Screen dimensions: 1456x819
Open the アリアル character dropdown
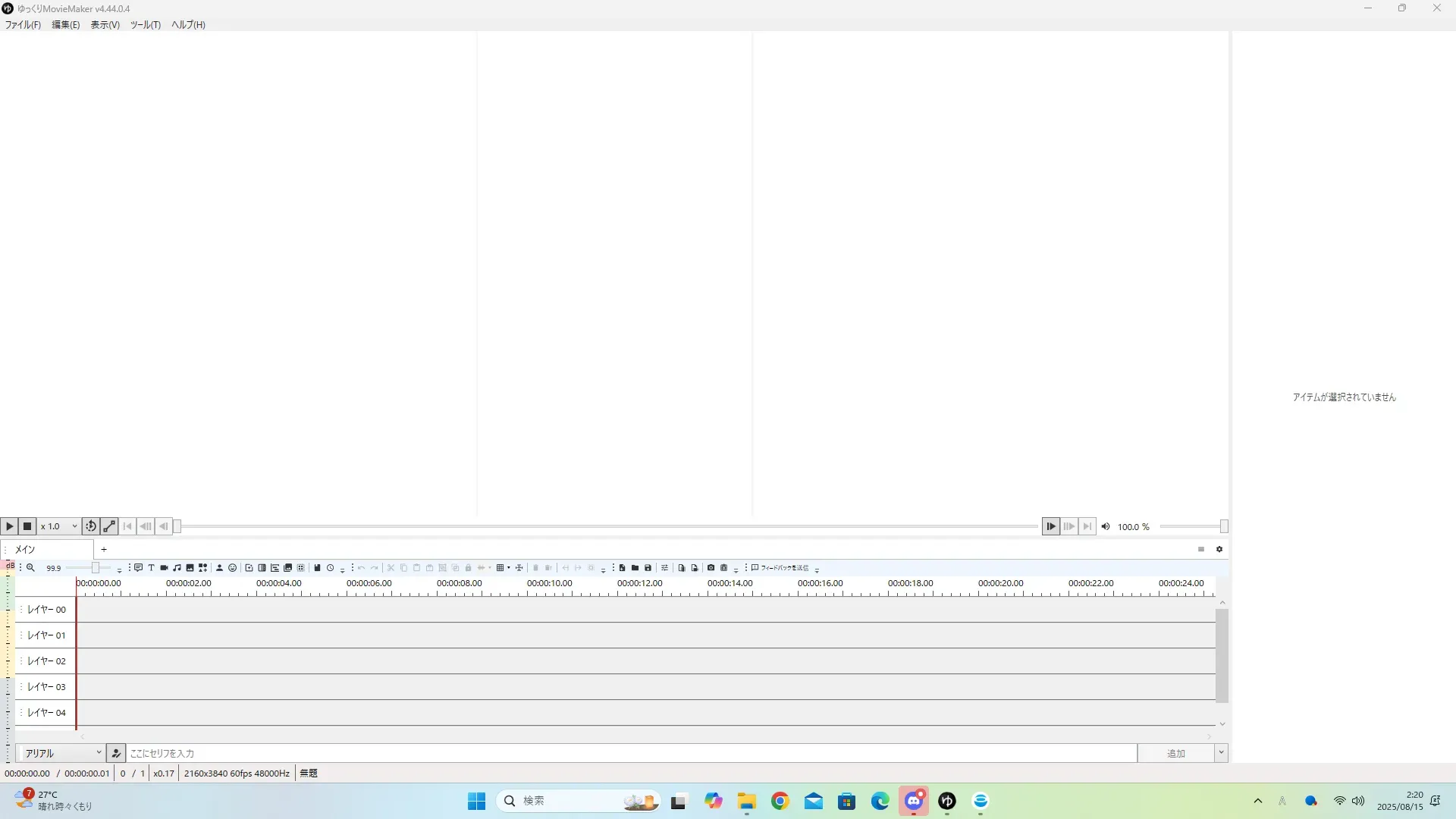tap(62, 753)
